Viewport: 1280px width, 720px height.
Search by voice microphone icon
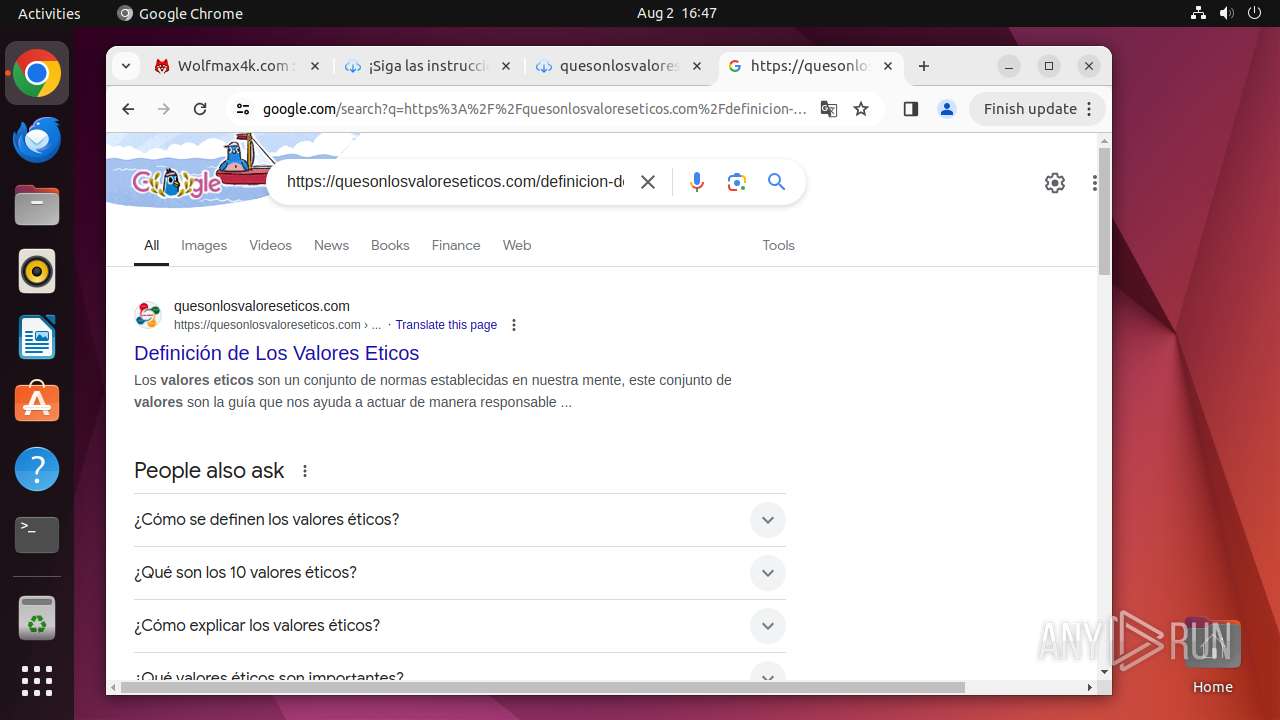[697, 182]
